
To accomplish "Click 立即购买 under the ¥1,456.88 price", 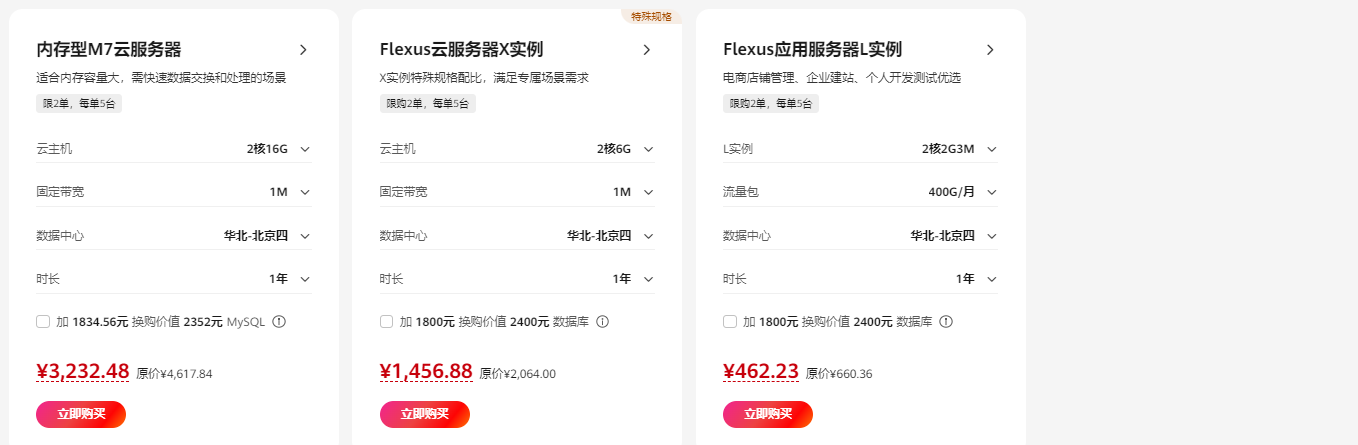I will [424, 414].
